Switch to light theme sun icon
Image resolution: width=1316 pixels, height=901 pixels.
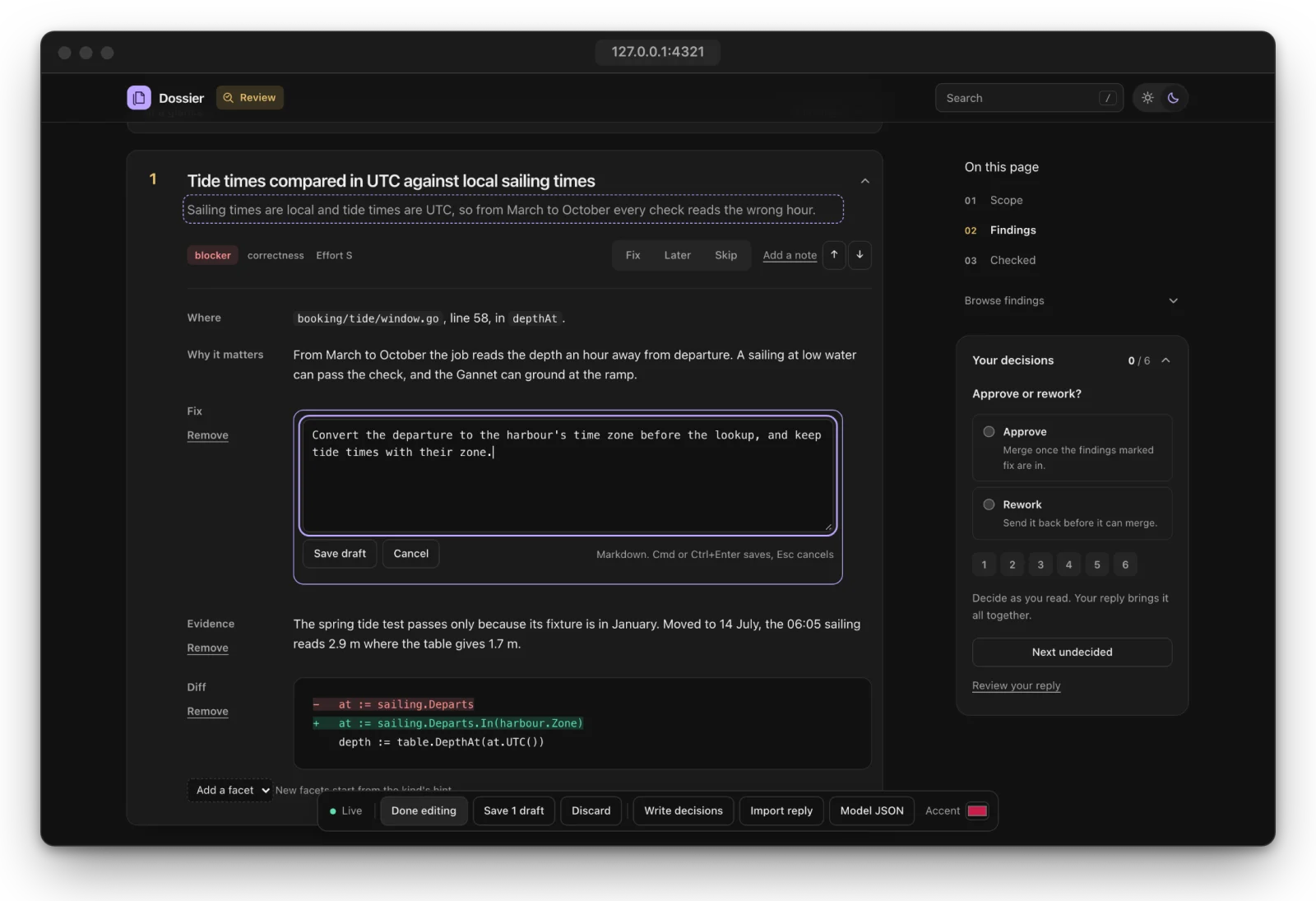1147,98
